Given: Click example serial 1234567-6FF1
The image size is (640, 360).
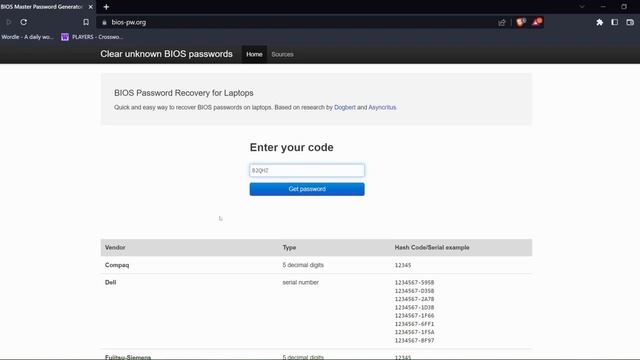Looking at the screenshot, I should tap(414, 324).
